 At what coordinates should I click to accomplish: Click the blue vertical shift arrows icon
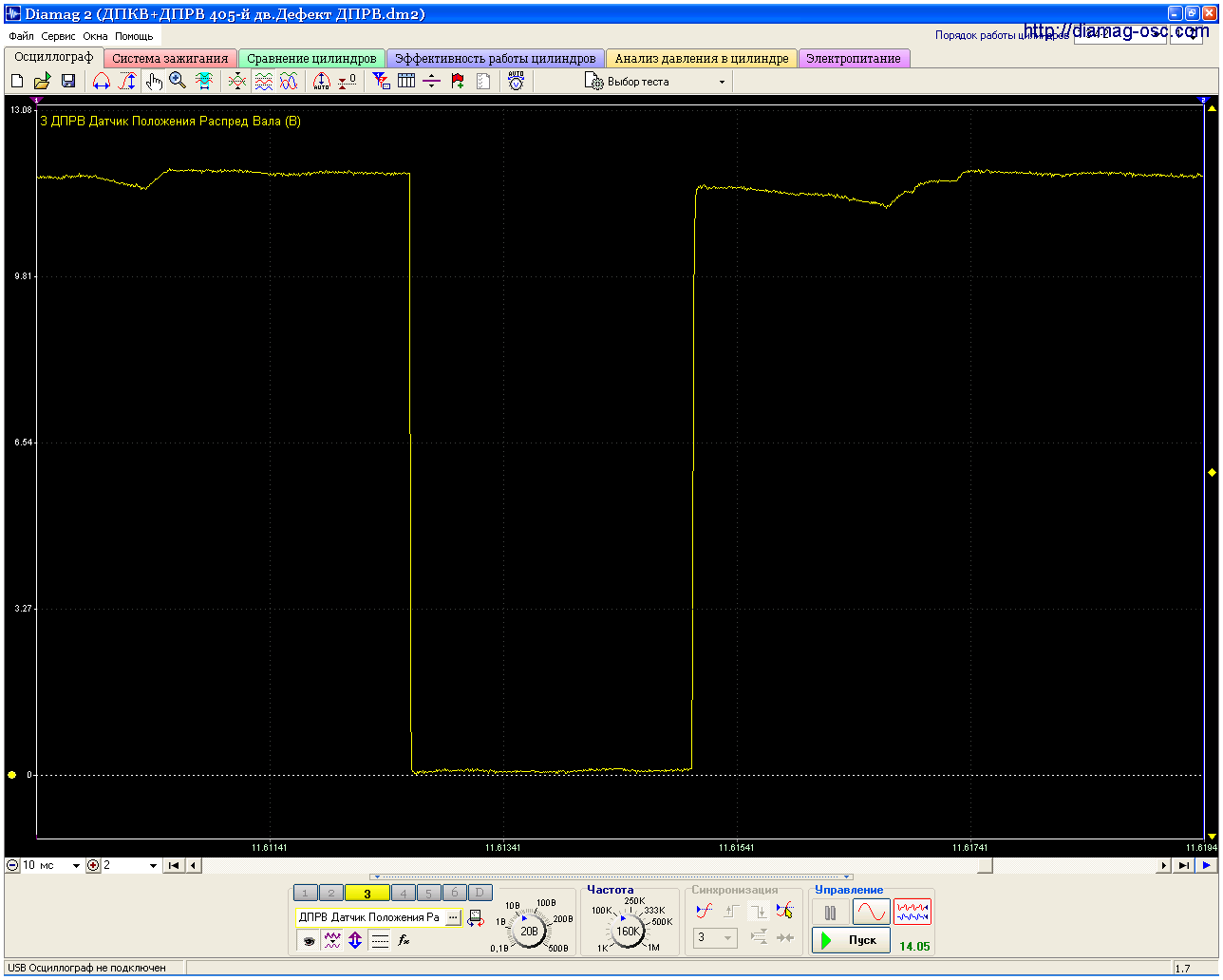355,941
